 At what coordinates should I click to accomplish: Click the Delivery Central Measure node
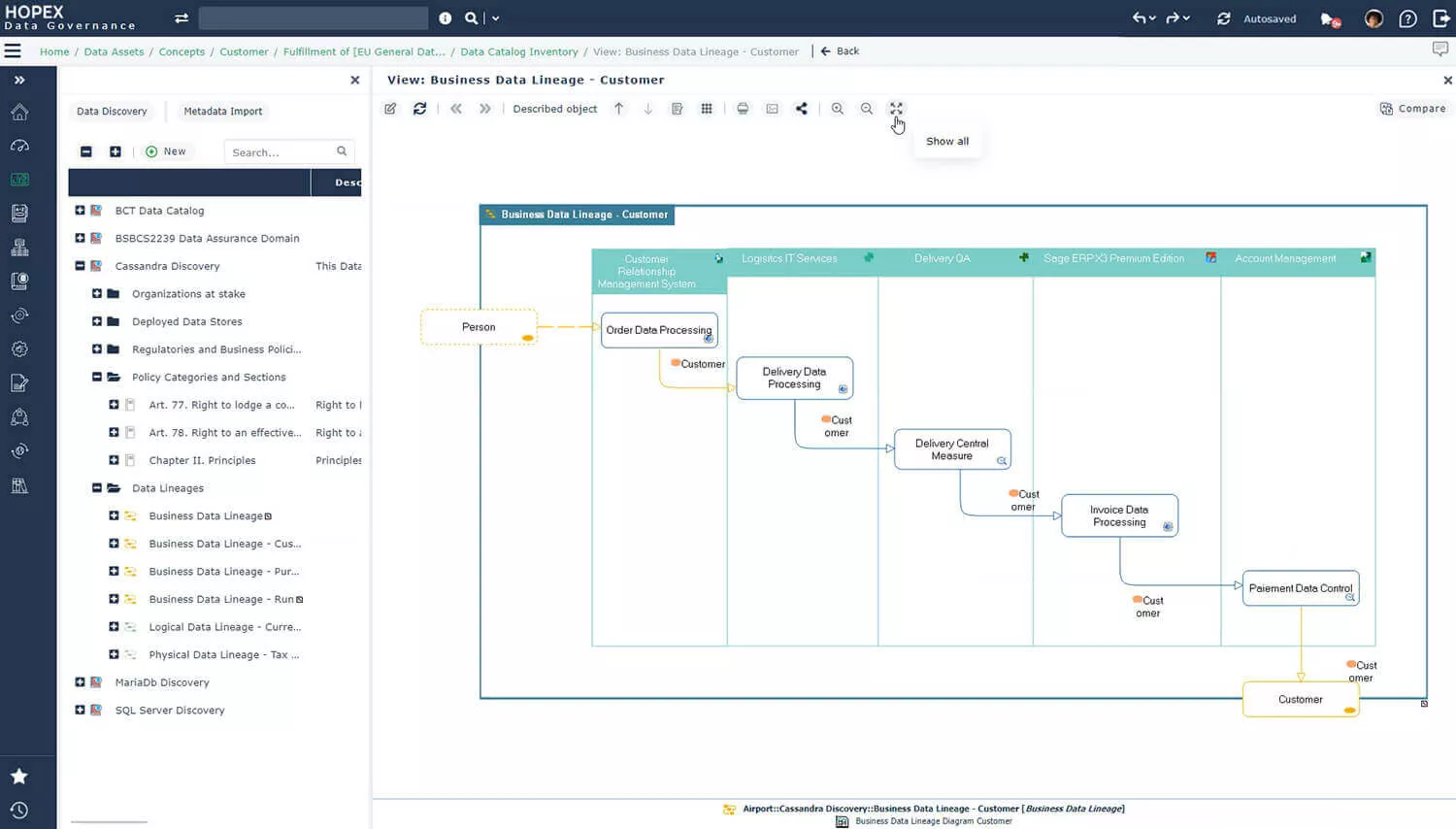[x=952, y=449]
